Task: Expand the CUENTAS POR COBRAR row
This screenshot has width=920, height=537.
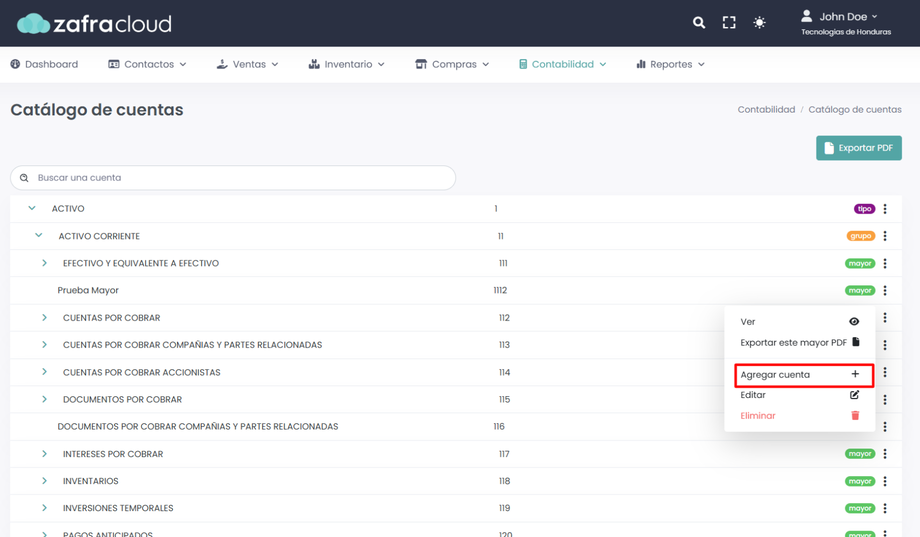Action: pyautogui.click(x=45, y=318)
